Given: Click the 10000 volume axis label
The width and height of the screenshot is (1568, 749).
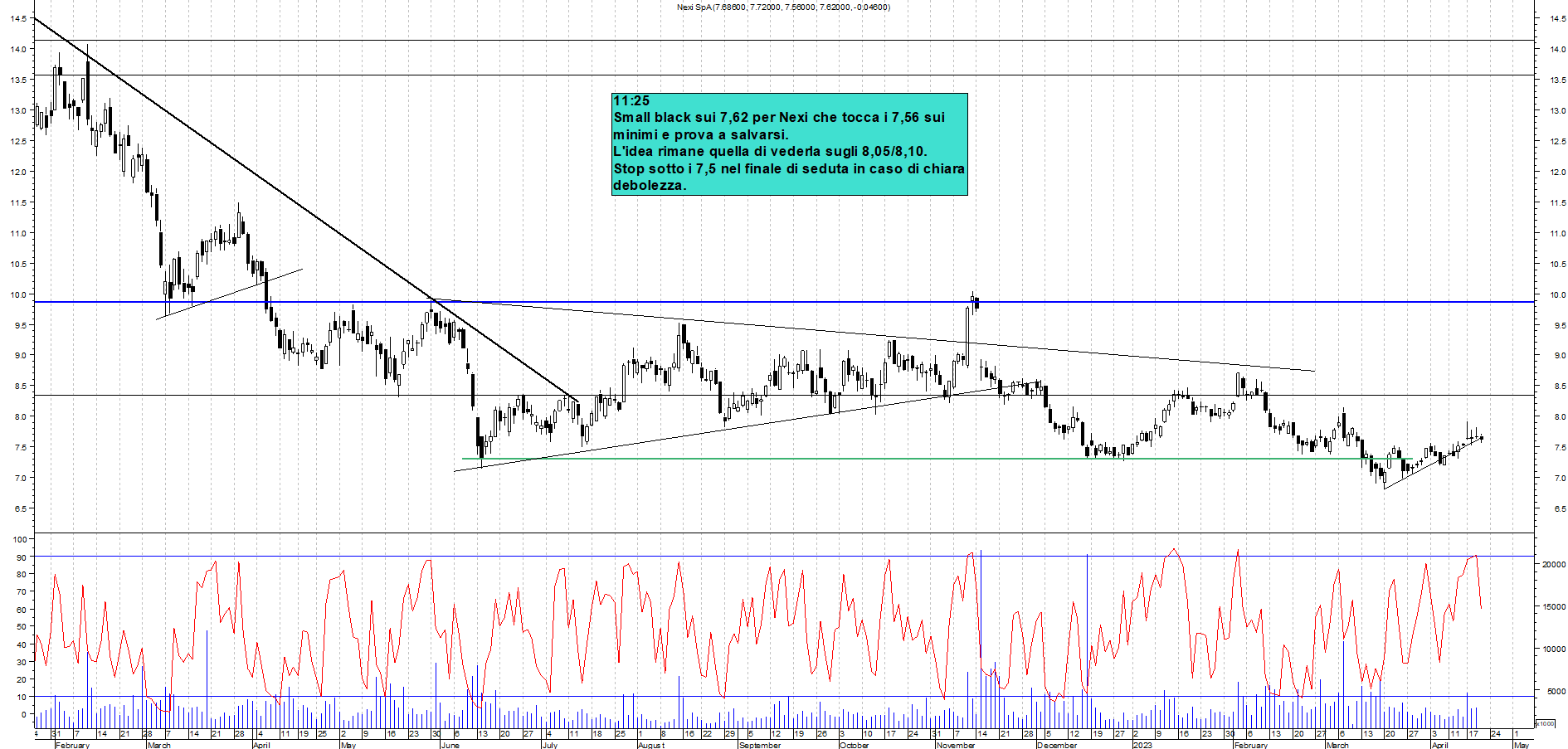Looking at the screenshot, I should 1553,649.
